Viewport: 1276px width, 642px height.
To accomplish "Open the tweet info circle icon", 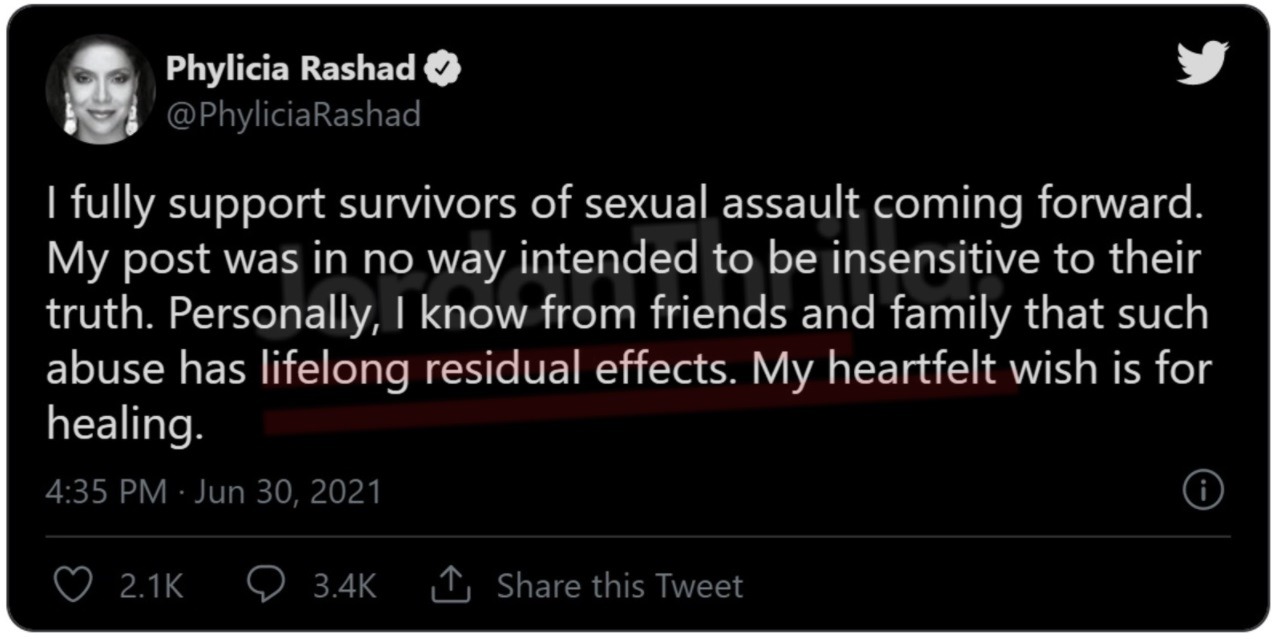I will (x=1202, y=491).
